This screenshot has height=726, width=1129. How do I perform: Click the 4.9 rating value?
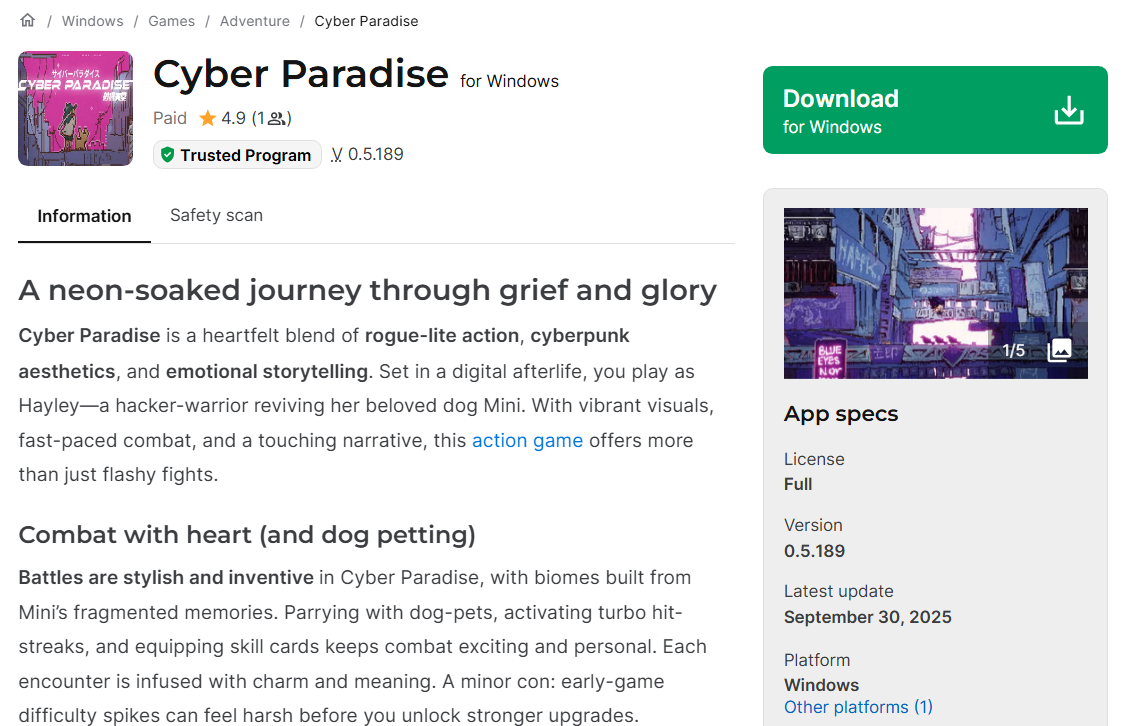tap(233, 118)
